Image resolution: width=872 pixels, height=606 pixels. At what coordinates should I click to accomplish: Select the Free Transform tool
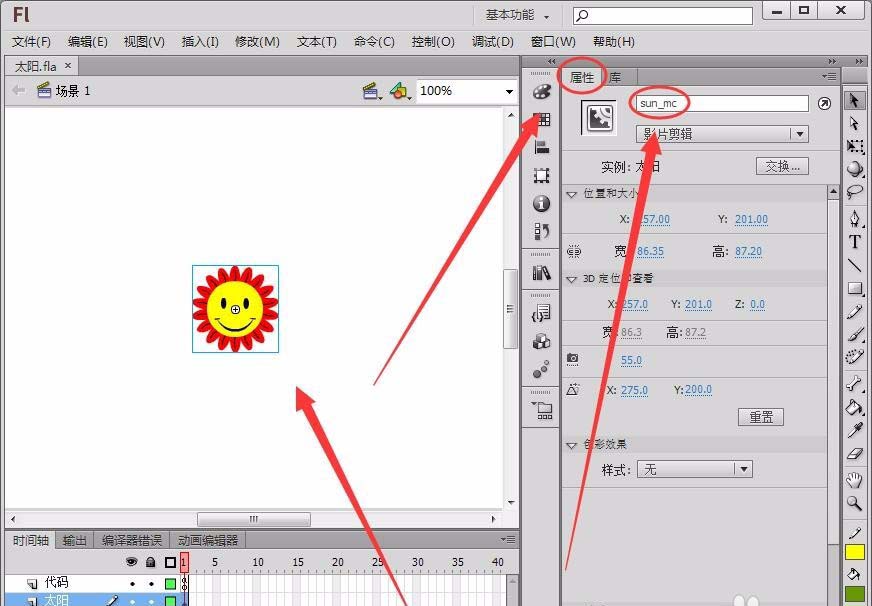[854, 146]
